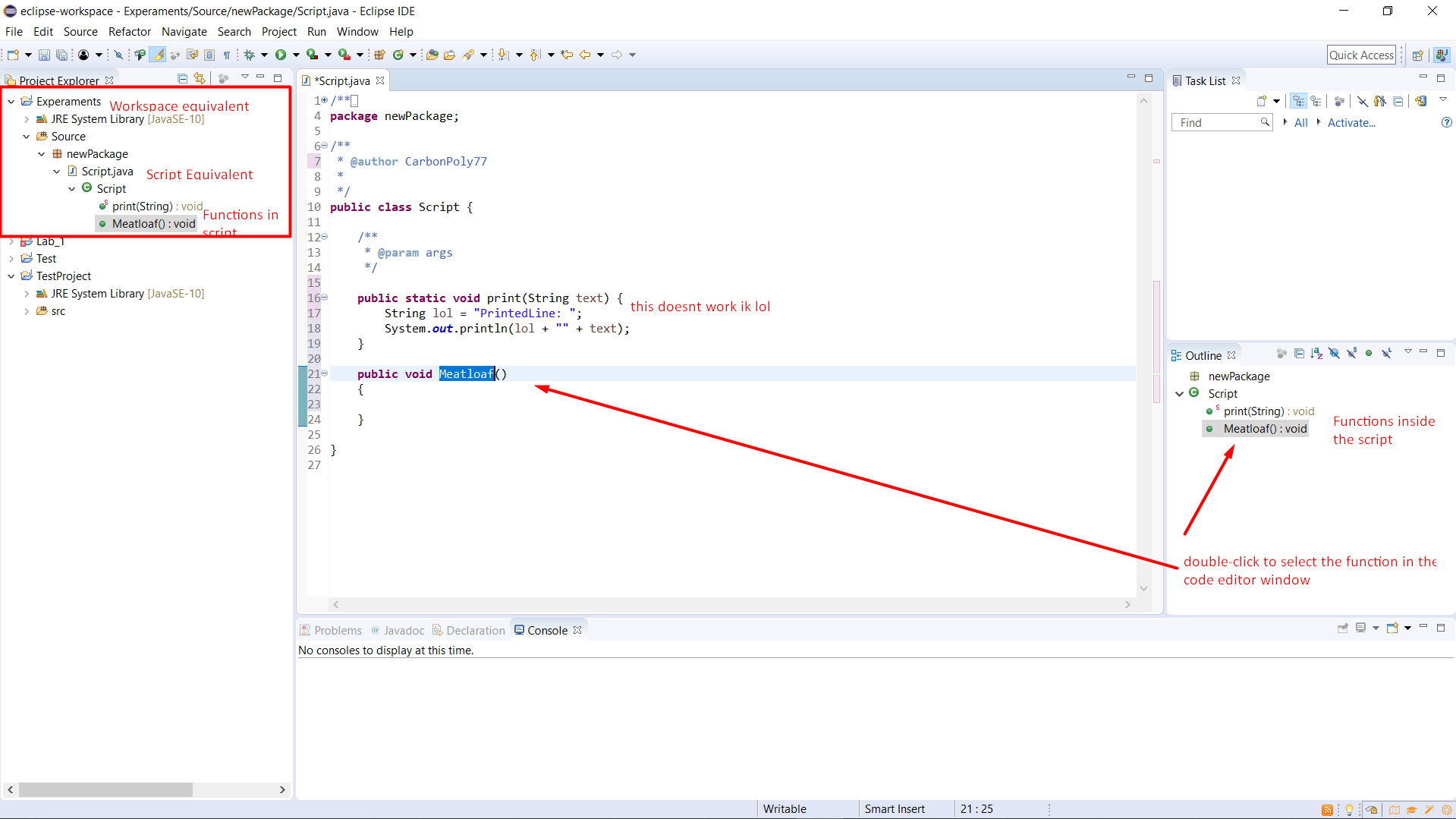
Task: Click the Open Type toolbar icon
Action: 432,55
